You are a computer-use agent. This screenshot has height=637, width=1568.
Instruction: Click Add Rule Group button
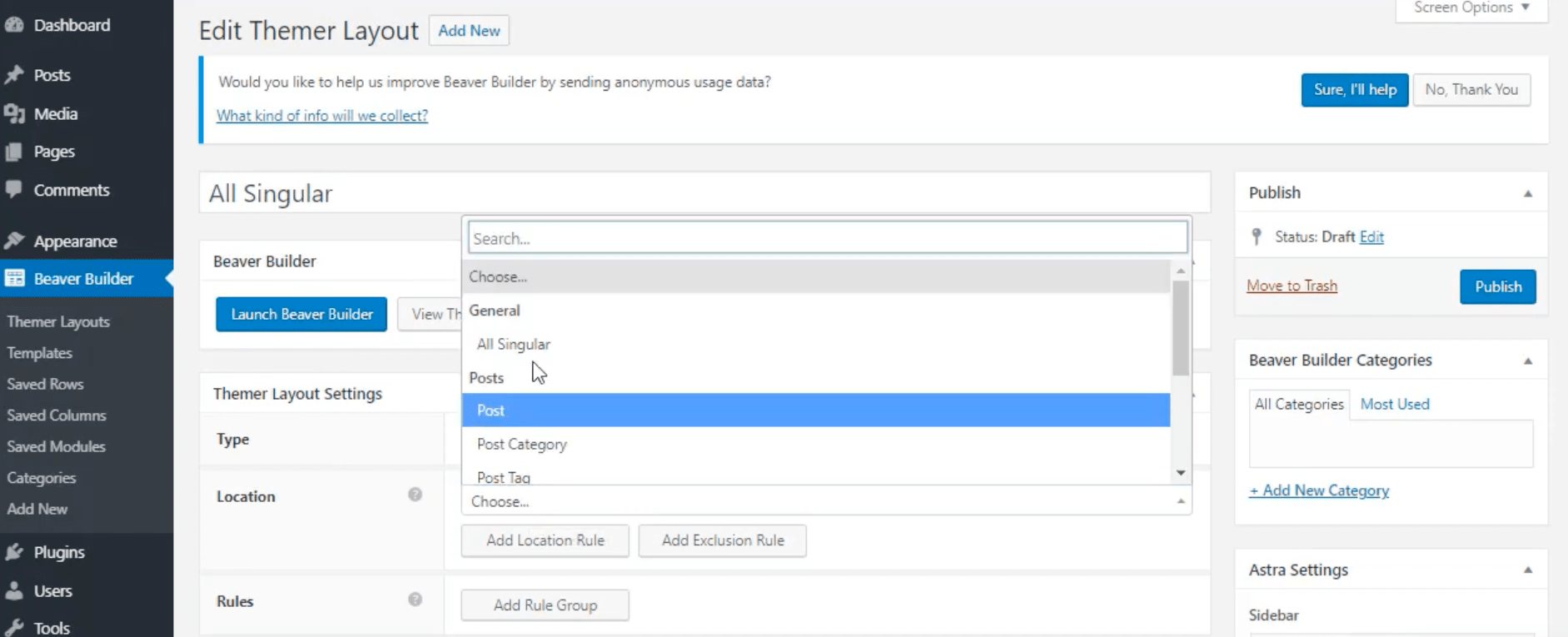(x=545, y=605)
